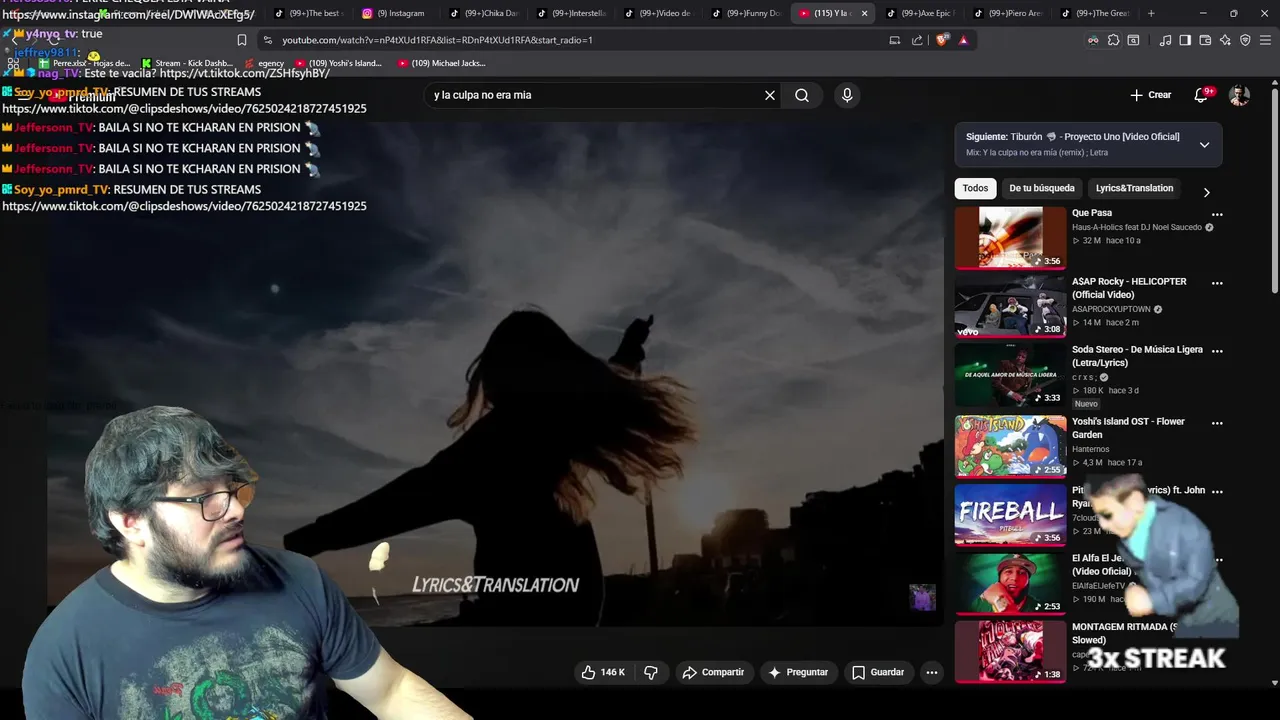Select the De tu búsqueda chip
1280x720 pixels.
click(1041, 188)
